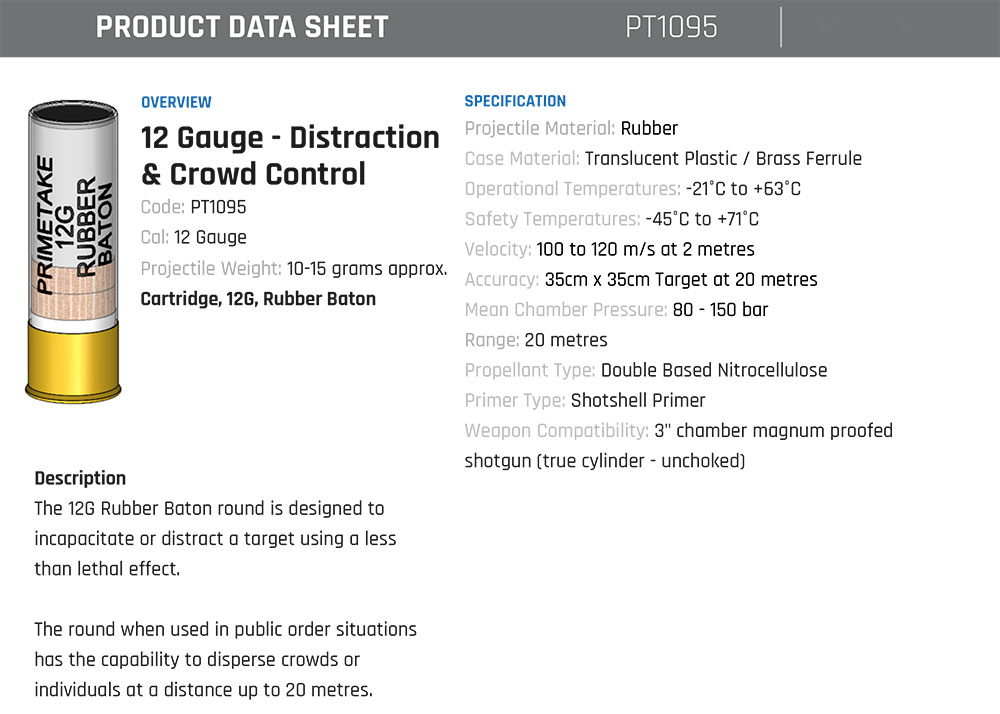Click the Mean Chamber Pressure value
The width and height of the screenshot is (1000, 714).
tap(720, 310)
